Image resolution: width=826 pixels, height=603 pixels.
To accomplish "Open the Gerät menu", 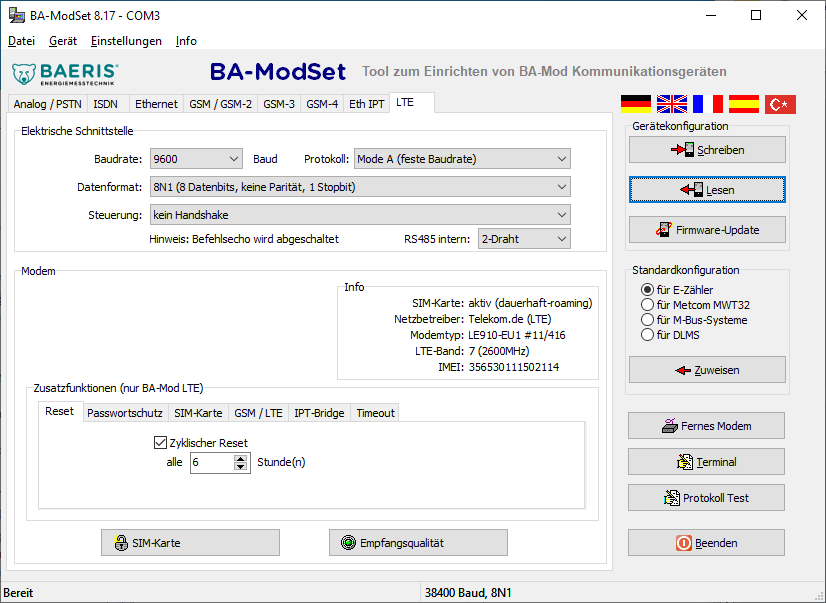I will [63, 41].
